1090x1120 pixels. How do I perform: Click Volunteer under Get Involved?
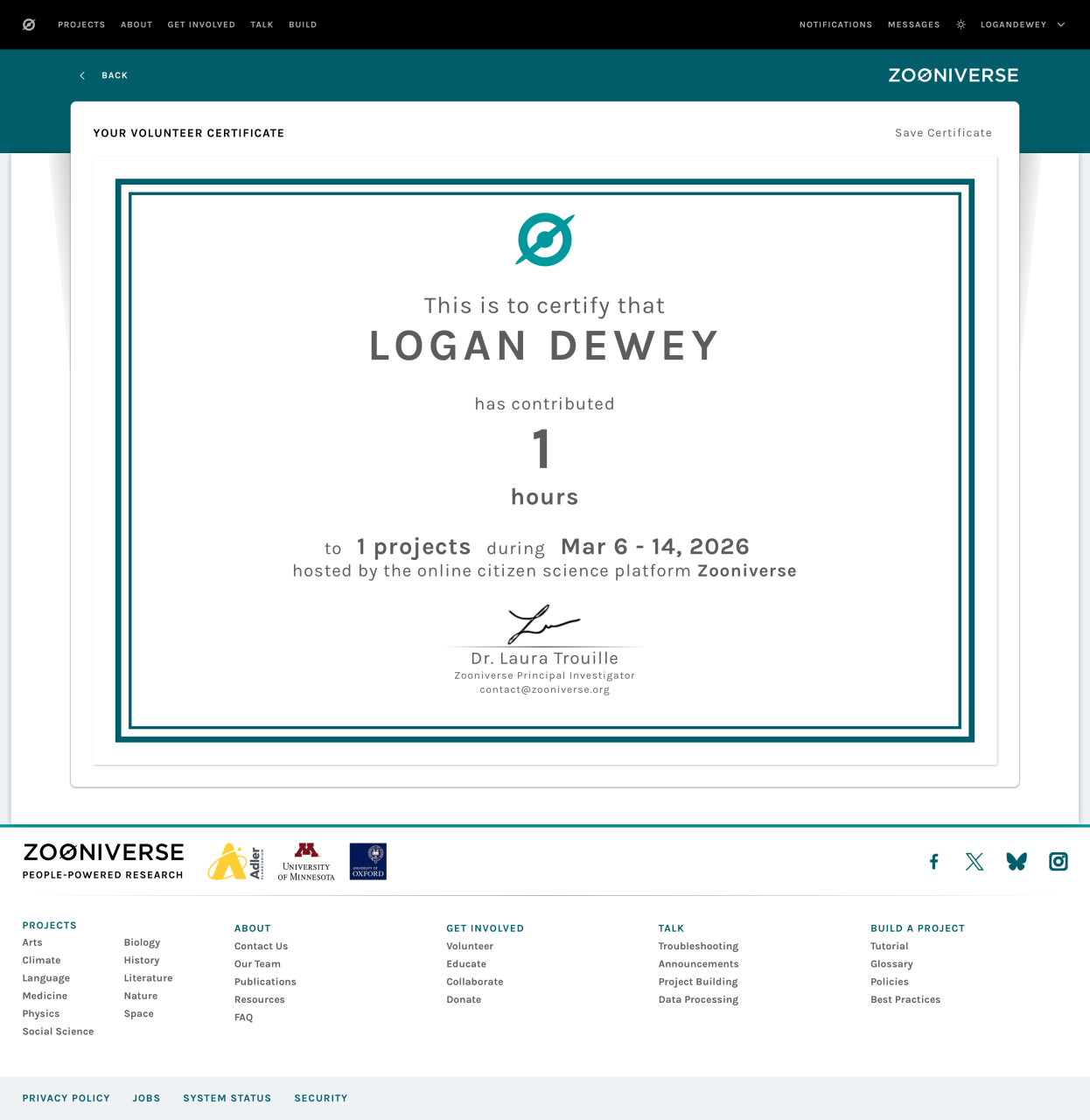(470, 946)
